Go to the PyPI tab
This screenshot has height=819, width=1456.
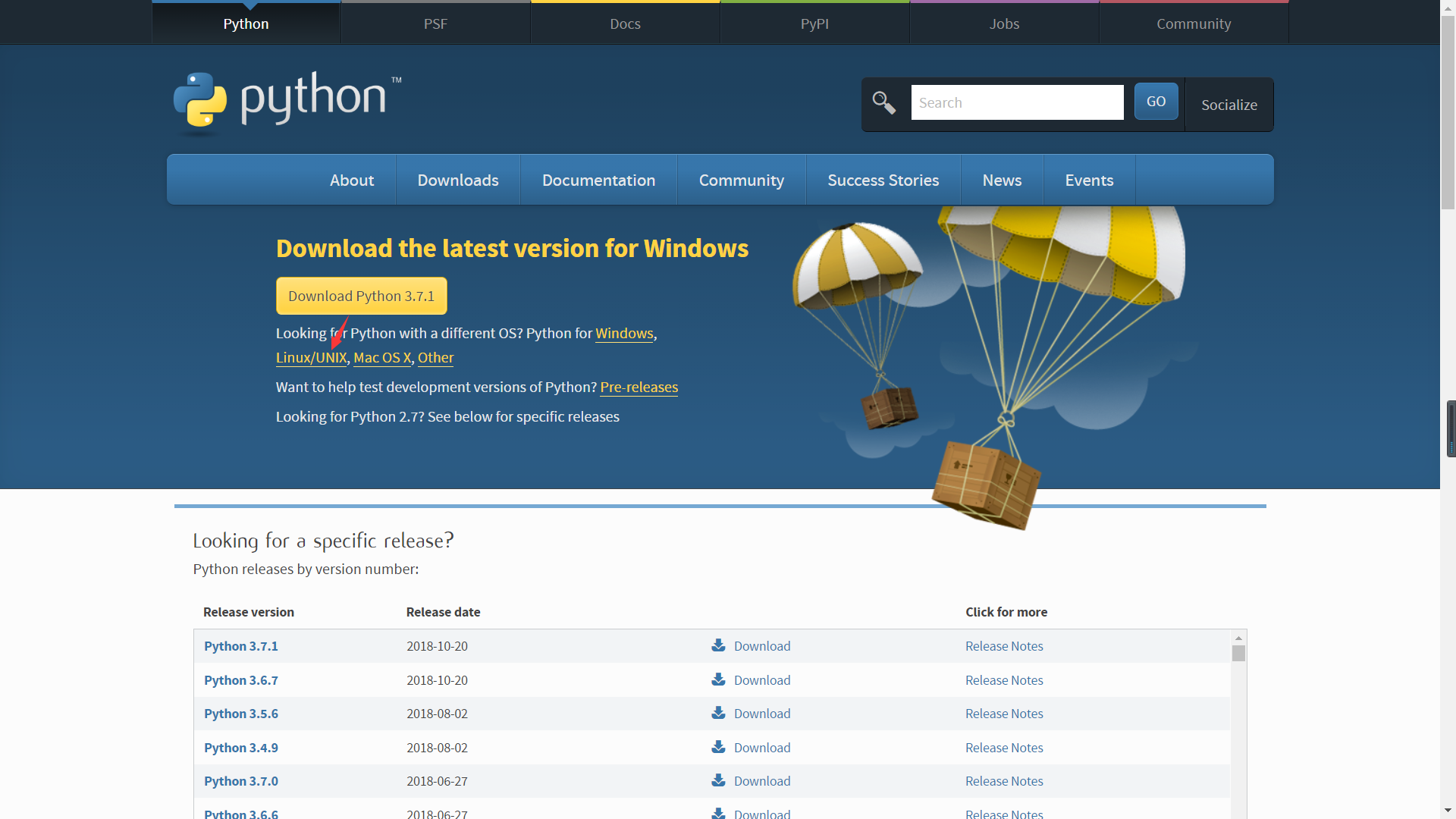[814, 24]
